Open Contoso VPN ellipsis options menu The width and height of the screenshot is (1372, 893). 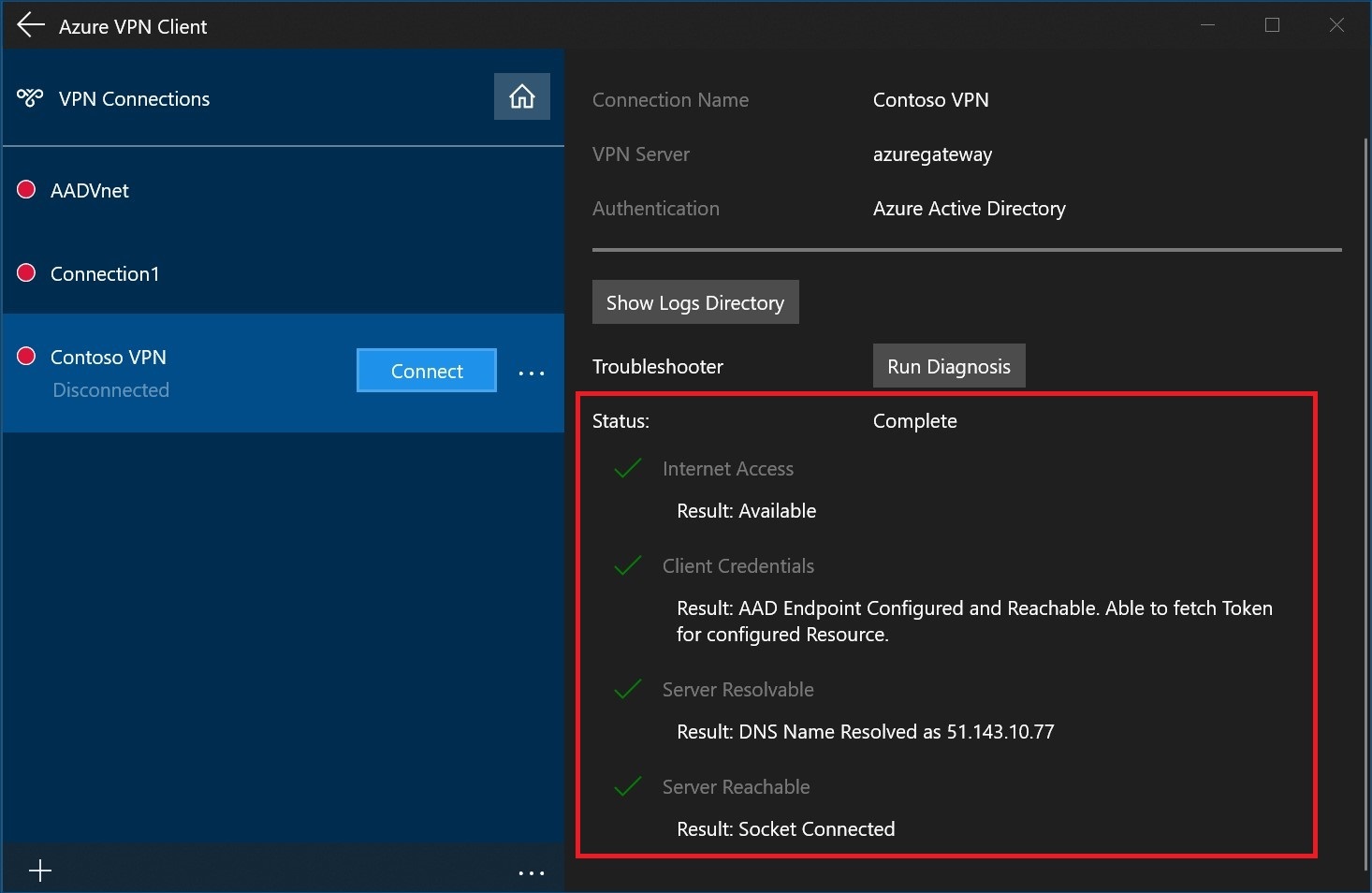[x=531, y=373]
